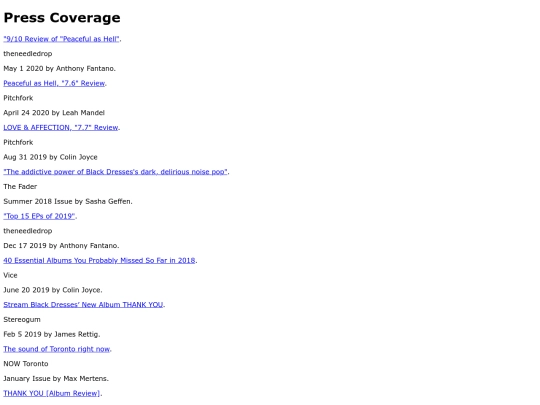Screen dimensions: 540x405
Task: Open the LOVE & AFFECTION 7.7 Review link
Action: click(61, 128)
